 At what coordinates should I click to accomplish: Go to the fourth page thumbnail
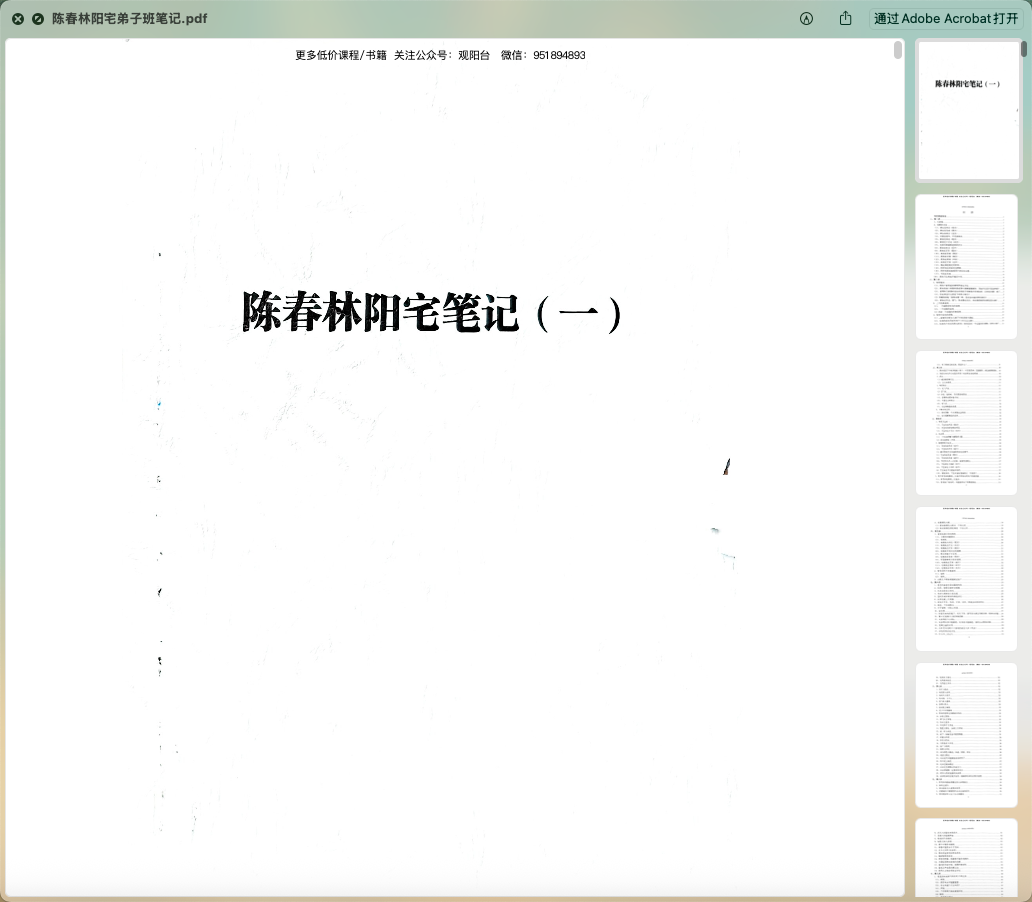point(966,578)
